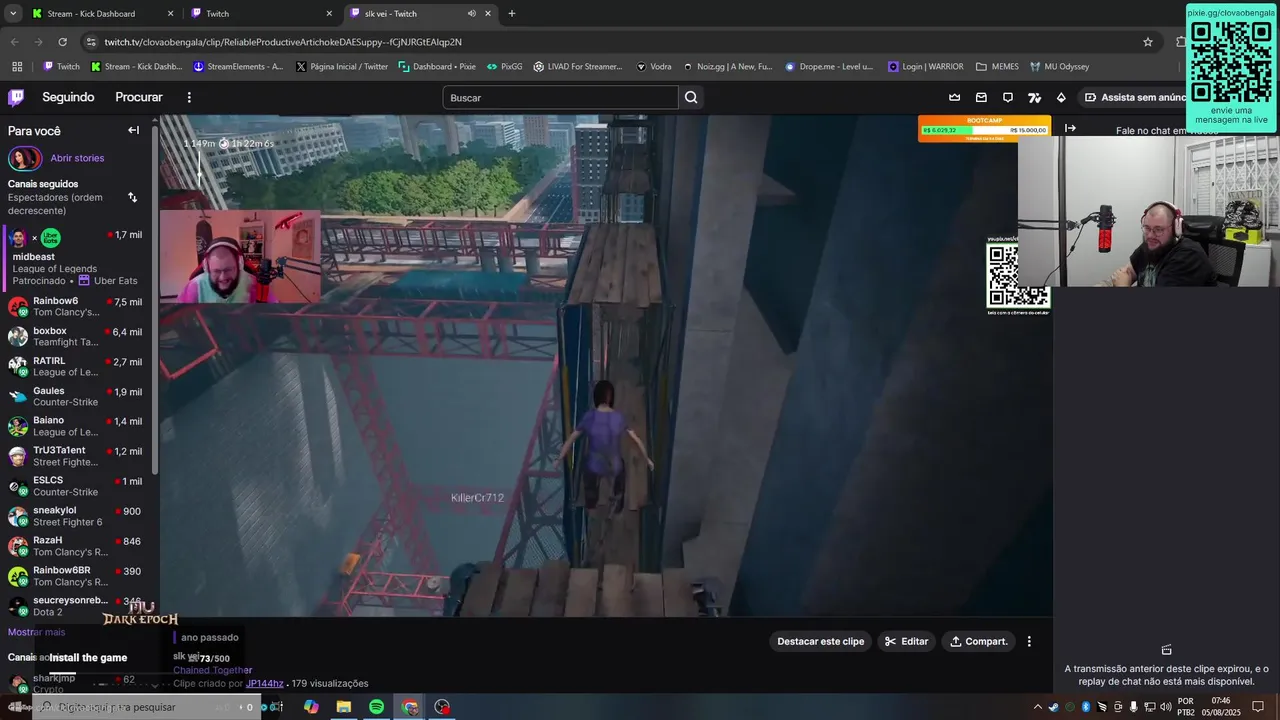Open boxbox channel in sidebar
1280x720 pixels.
(77, 336)
